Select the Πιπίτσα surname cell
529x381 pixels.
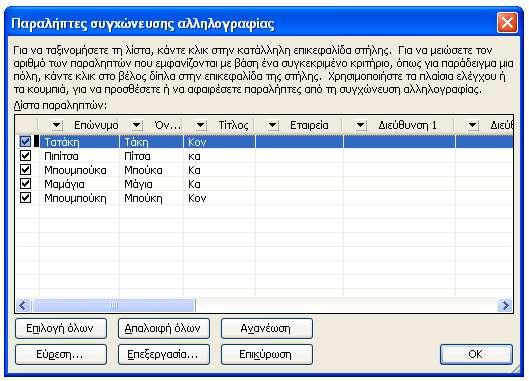[79, 156]
